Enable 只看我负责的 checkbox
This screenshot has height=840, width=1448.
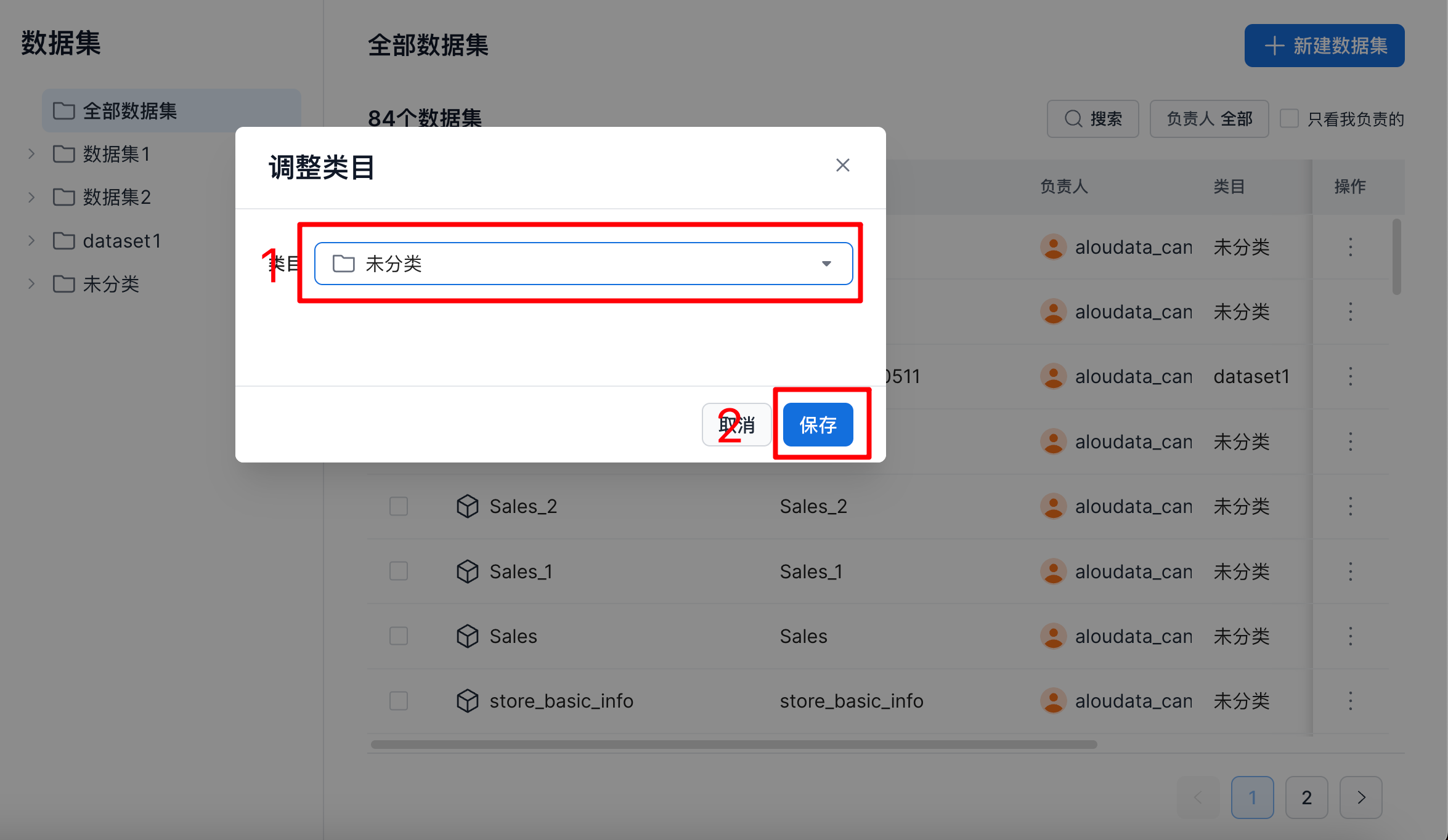pos(1289,119)
